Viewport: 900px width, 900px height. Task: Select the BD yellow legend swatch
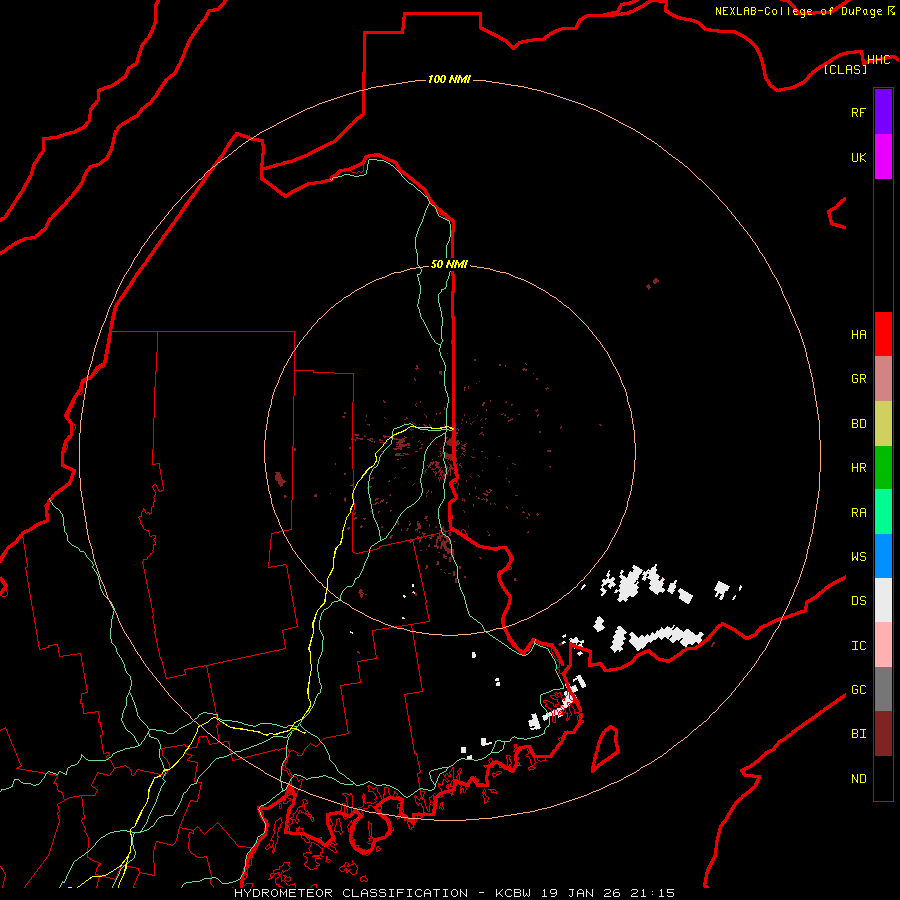pyautogui.click(x=883, y=424)
